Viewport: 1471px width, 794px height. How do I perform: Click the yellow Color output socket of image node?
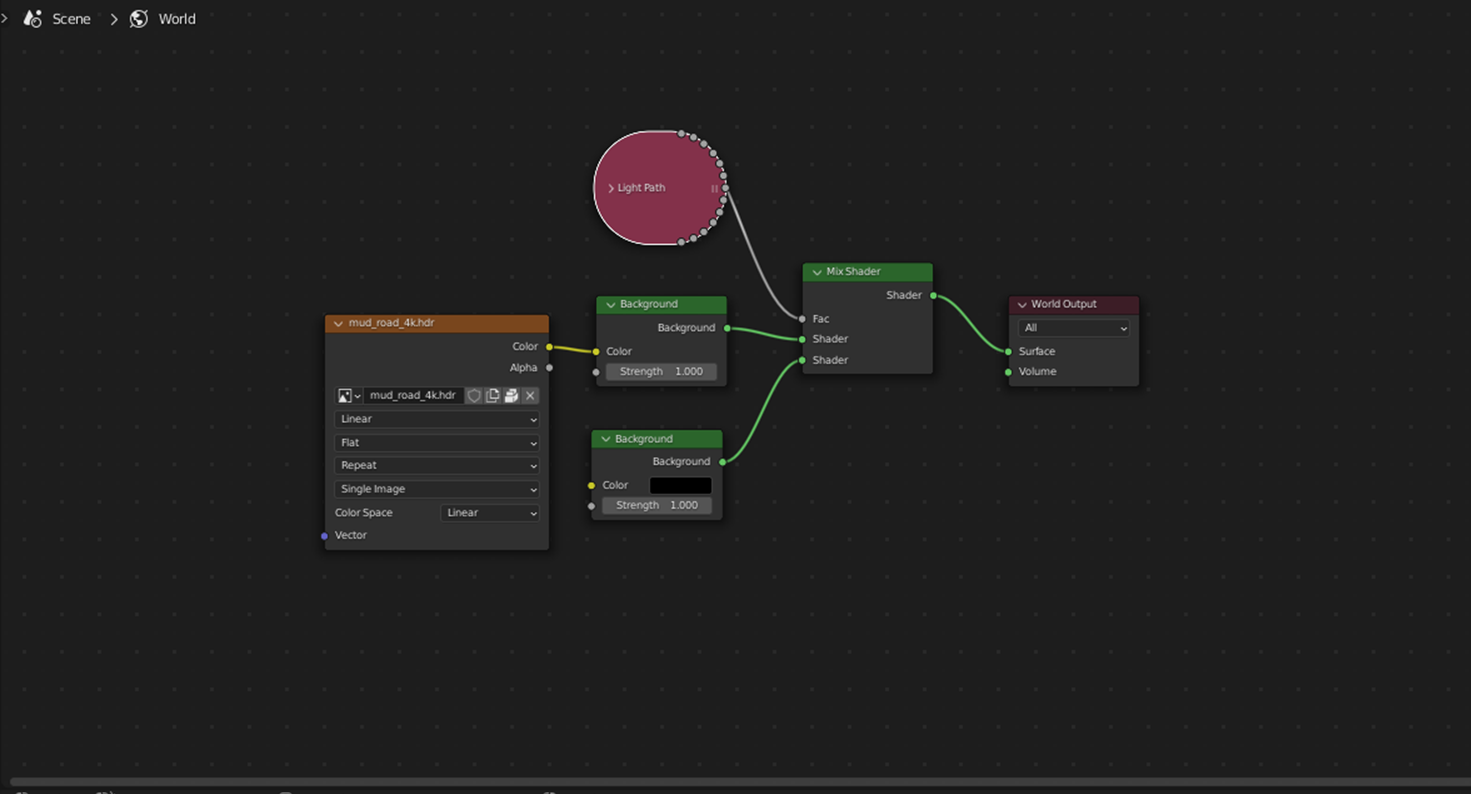549,347
